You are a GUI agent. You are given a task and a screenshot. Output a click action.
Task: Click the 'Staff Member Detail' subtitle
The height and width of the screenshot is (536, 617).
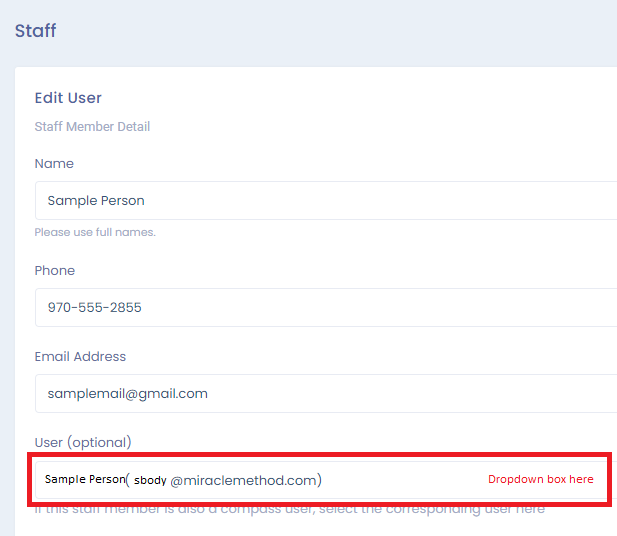[92, 127]
